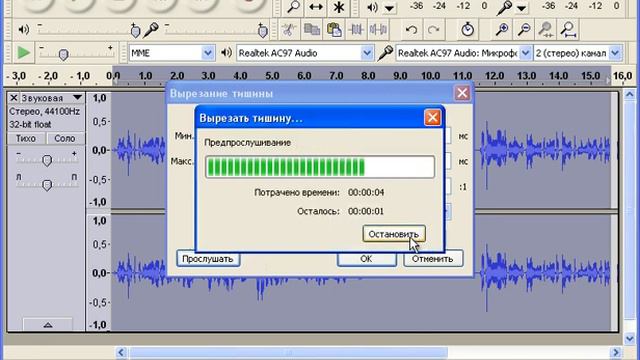640x360 pixels.
Task: Click the 'Стерео, 44100Hz' track info text
Action: pos(44,111)
